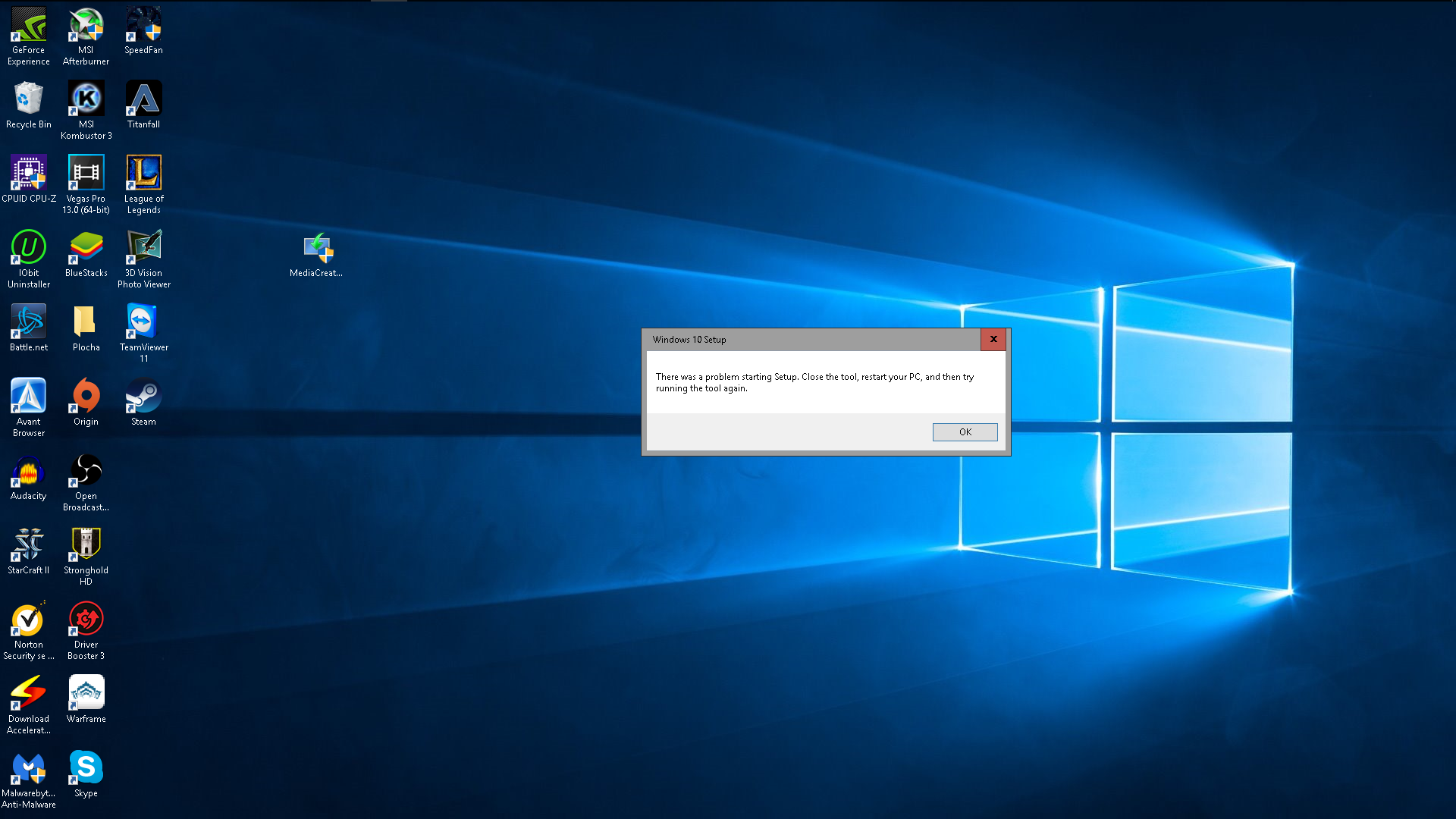The height and width of the screenshot is (819, 1456).
Task: Select the GeForce Experience shortcut
Action: tap(29, 25)
